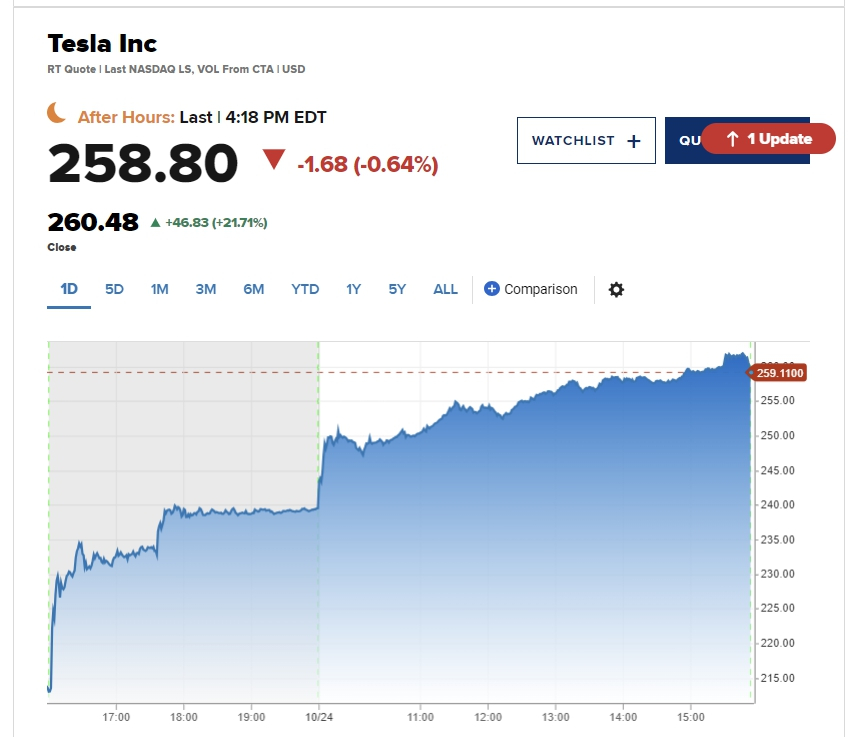This screenshot has width=851, height=737.
Task: Click the up arrow in 1 Update pill
Action: click(732, 139)
